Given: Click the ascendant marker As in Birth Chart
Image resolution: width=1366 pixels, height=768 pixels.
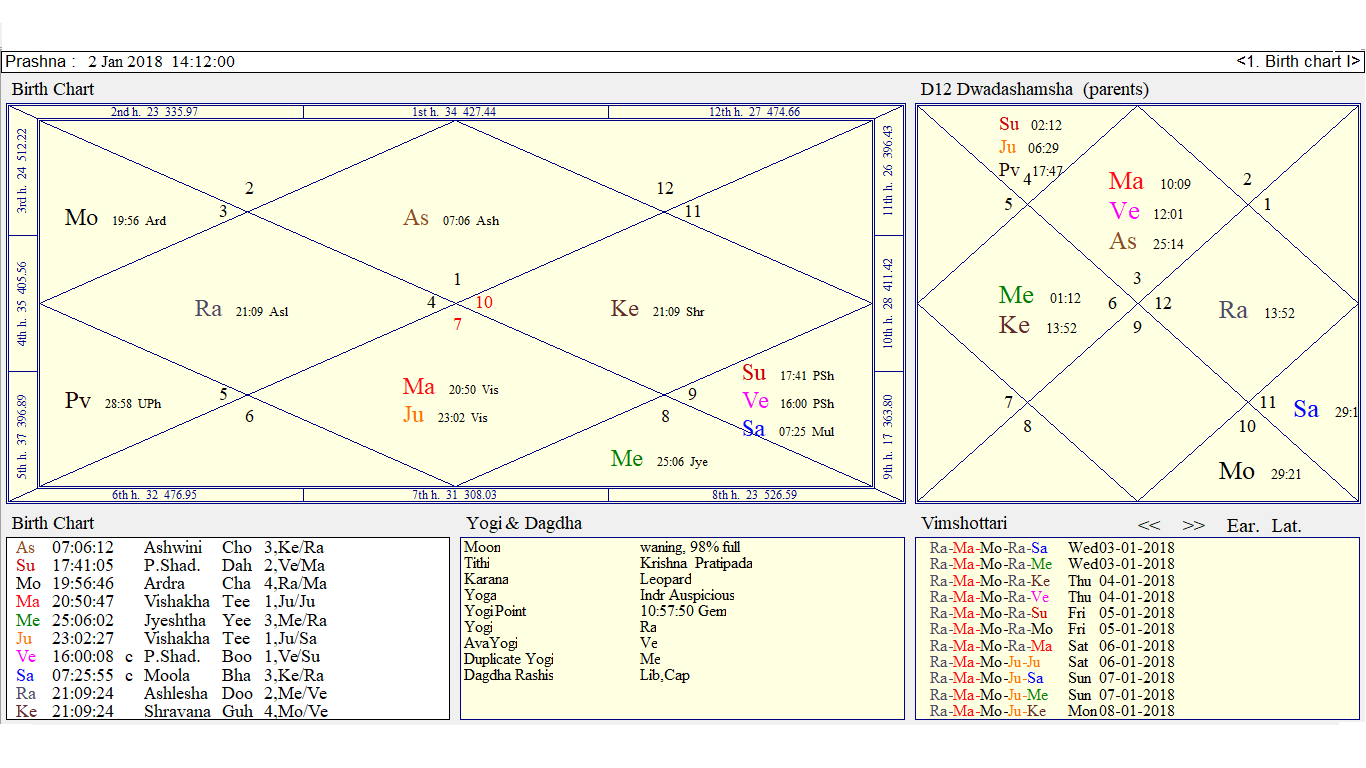Looking at the screenshot, I should pos(418,217).
